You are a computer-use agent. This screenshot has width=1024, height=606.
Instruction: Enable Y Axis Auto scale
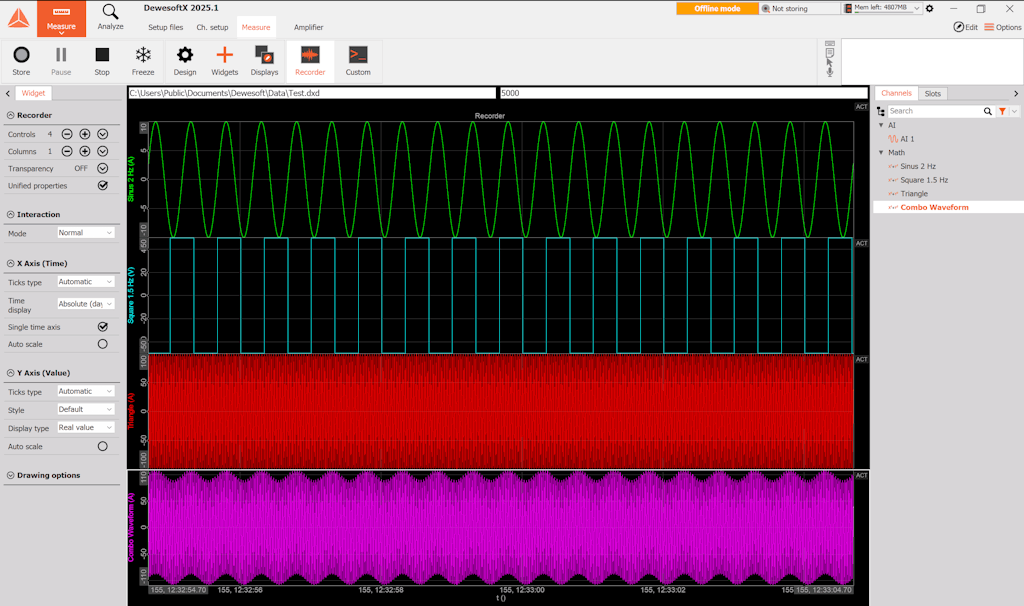pyautogui.click(x=103, y=446)
